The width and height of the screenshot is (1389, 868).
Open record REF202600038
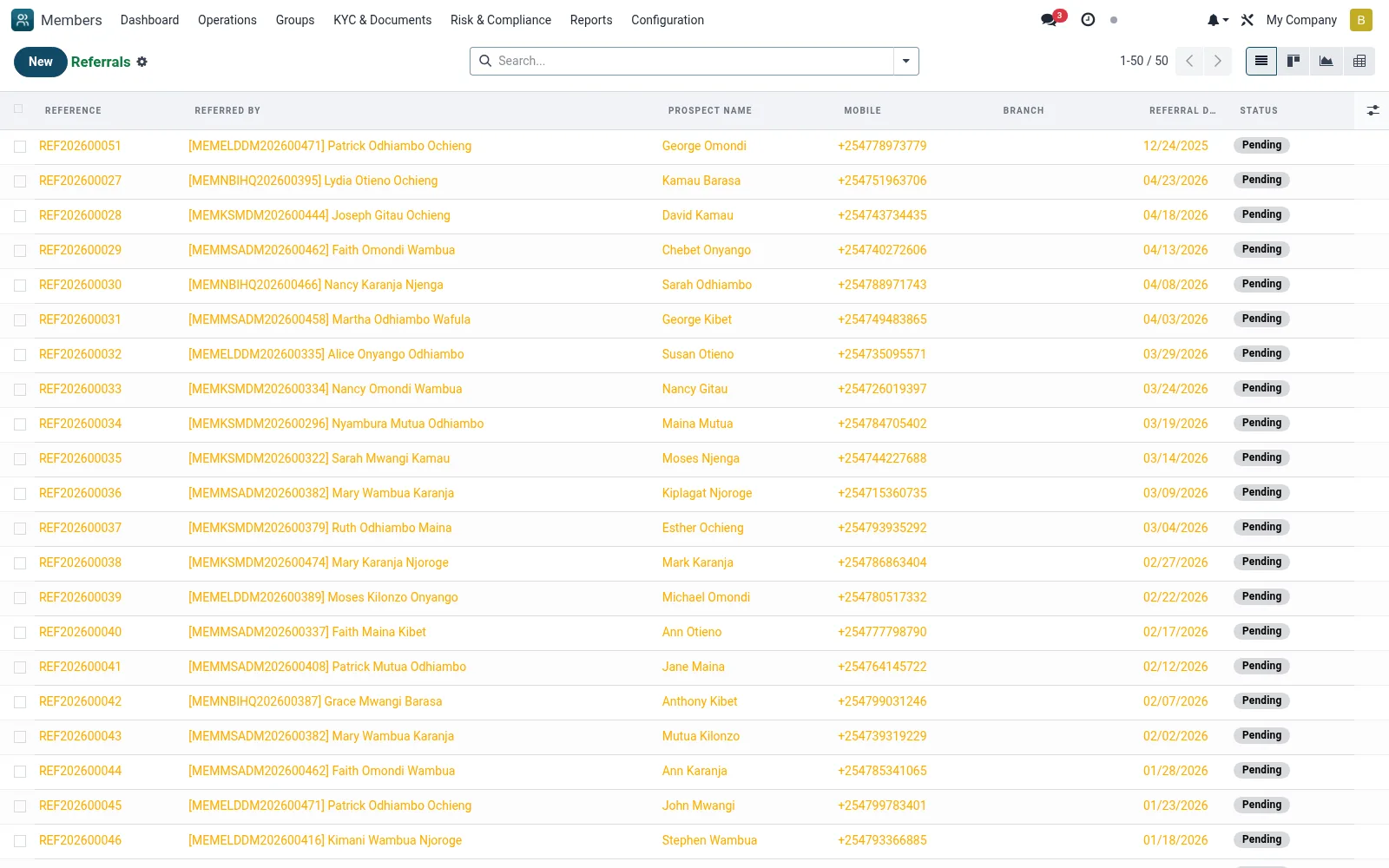tap(80, 562)
